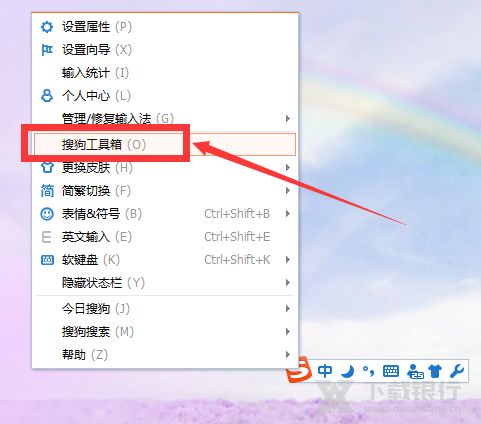Click the Sogou S logo on status bar
Viewport: 481px width, 424px height.
coord(299,370)
